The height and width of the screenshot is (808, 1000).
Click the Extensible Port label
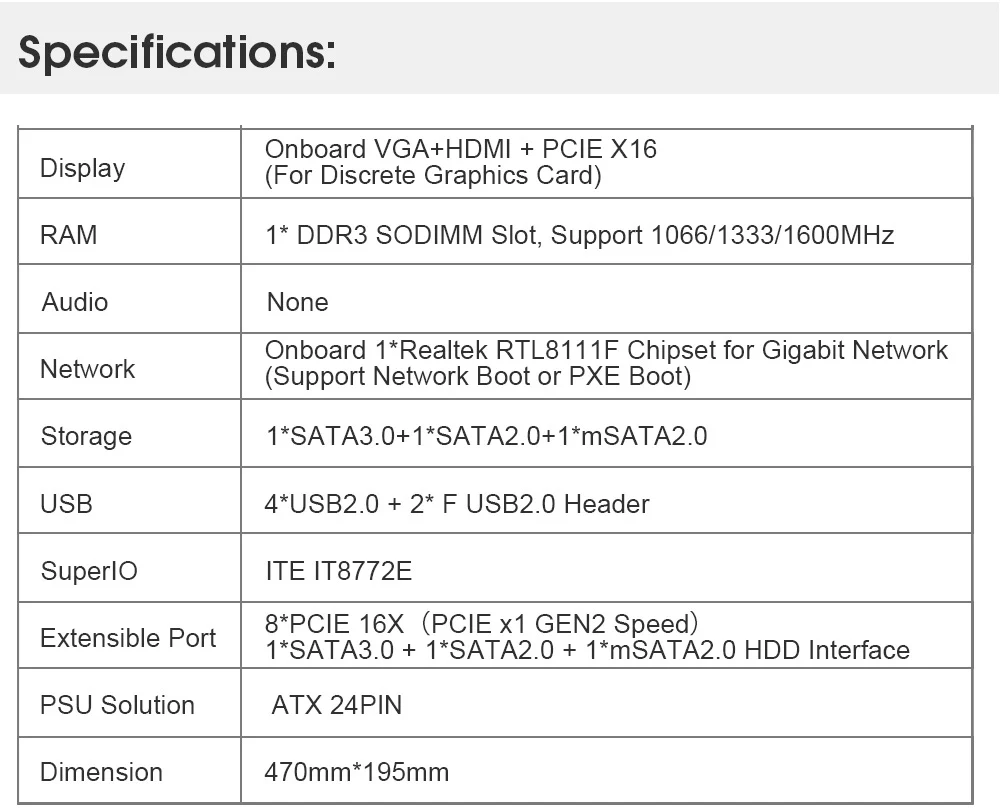[x=128, y=638]
